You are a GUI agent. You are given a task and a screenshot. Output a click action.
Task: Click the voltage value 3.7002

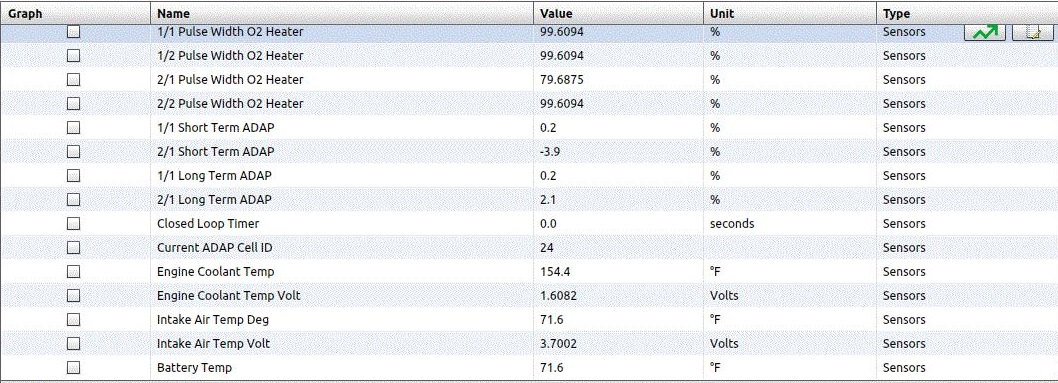[559, 343]
